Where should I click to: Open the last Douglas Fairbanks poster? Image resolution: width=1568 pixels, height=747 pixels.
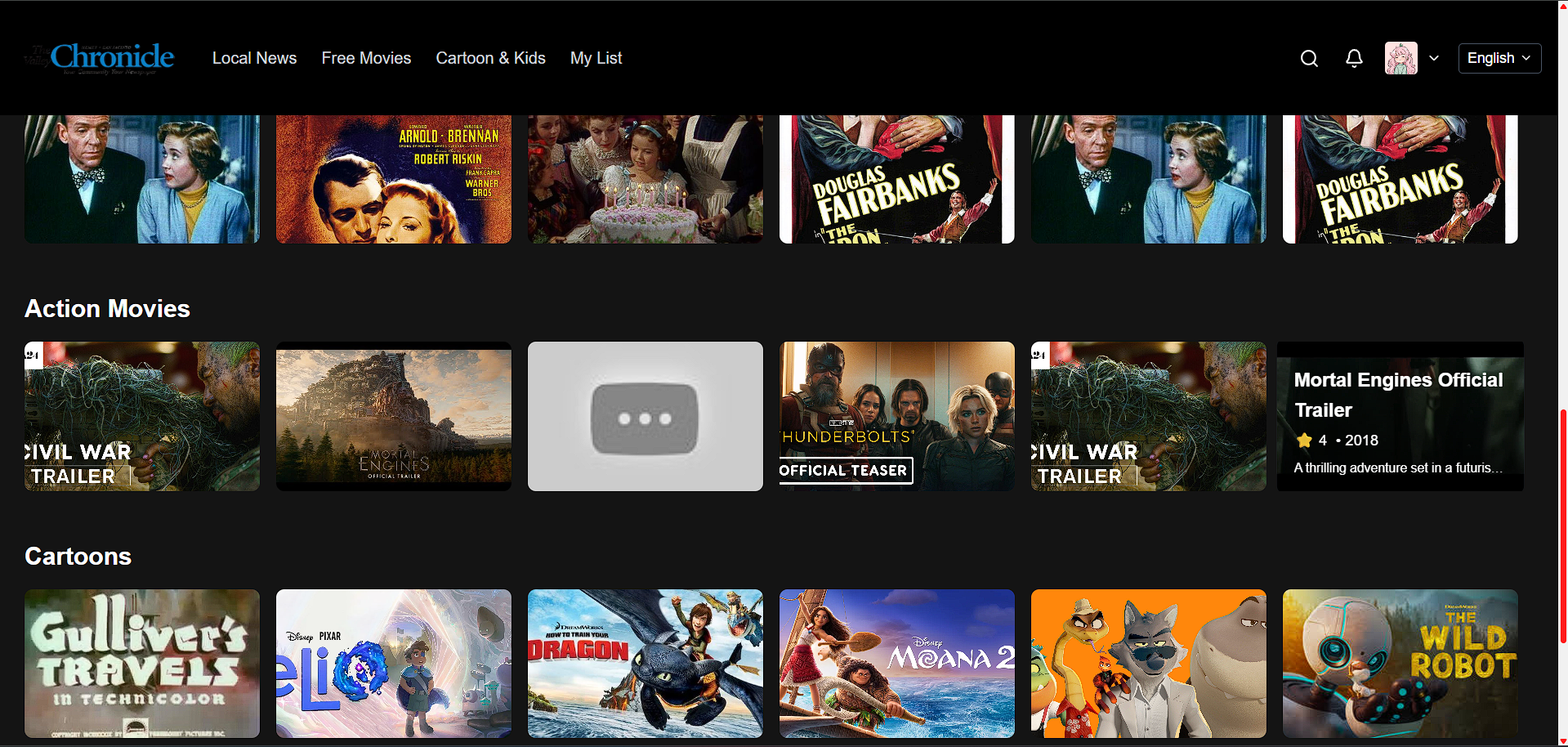(1400, 179)
